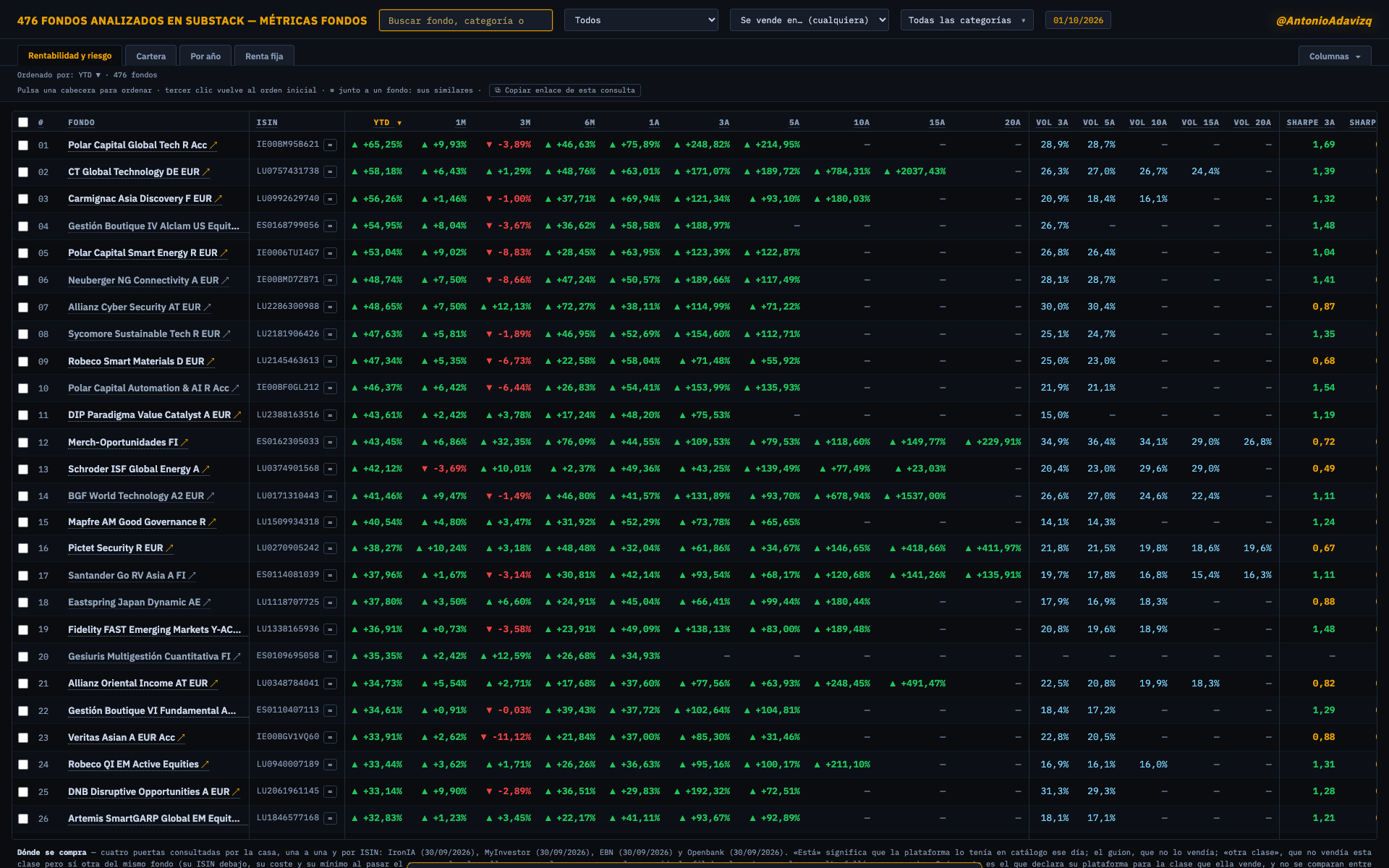This screenshot has width=1389, height=868.
Task: Open the 'Se vende en… (cualquiera)' dropdown
Action: pos(810,20)
